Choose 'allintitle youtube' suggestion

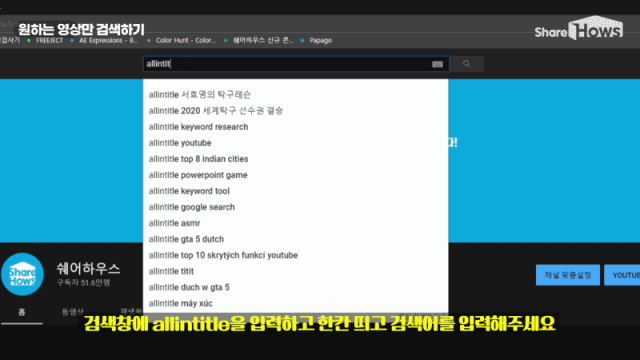[296, 143]
